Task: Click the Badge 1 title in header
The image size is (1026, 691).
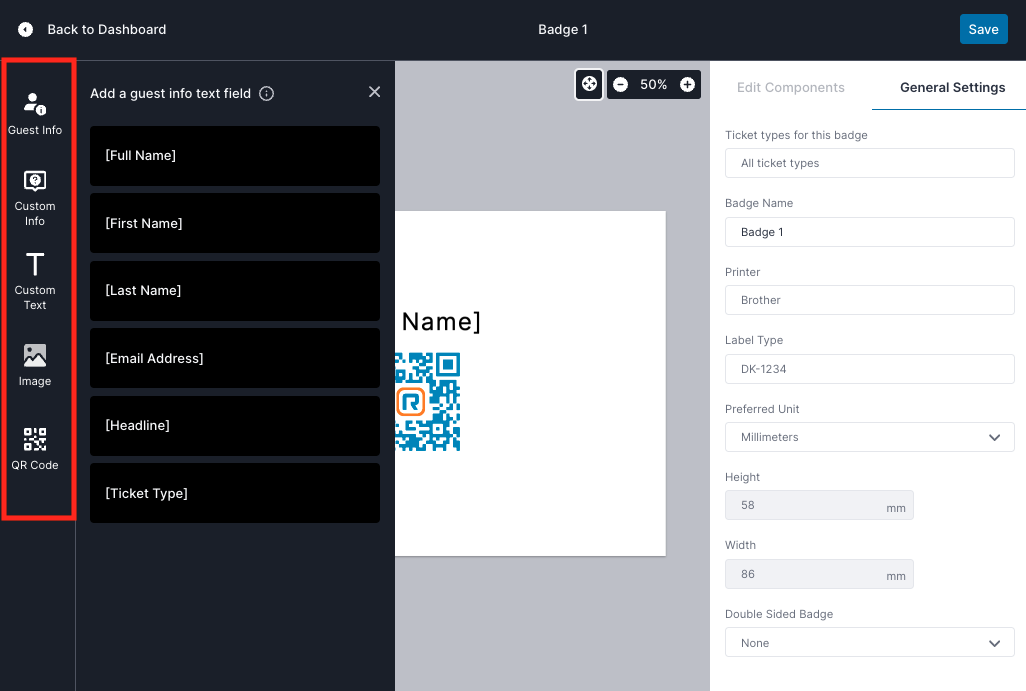Action: click(563, 29)
